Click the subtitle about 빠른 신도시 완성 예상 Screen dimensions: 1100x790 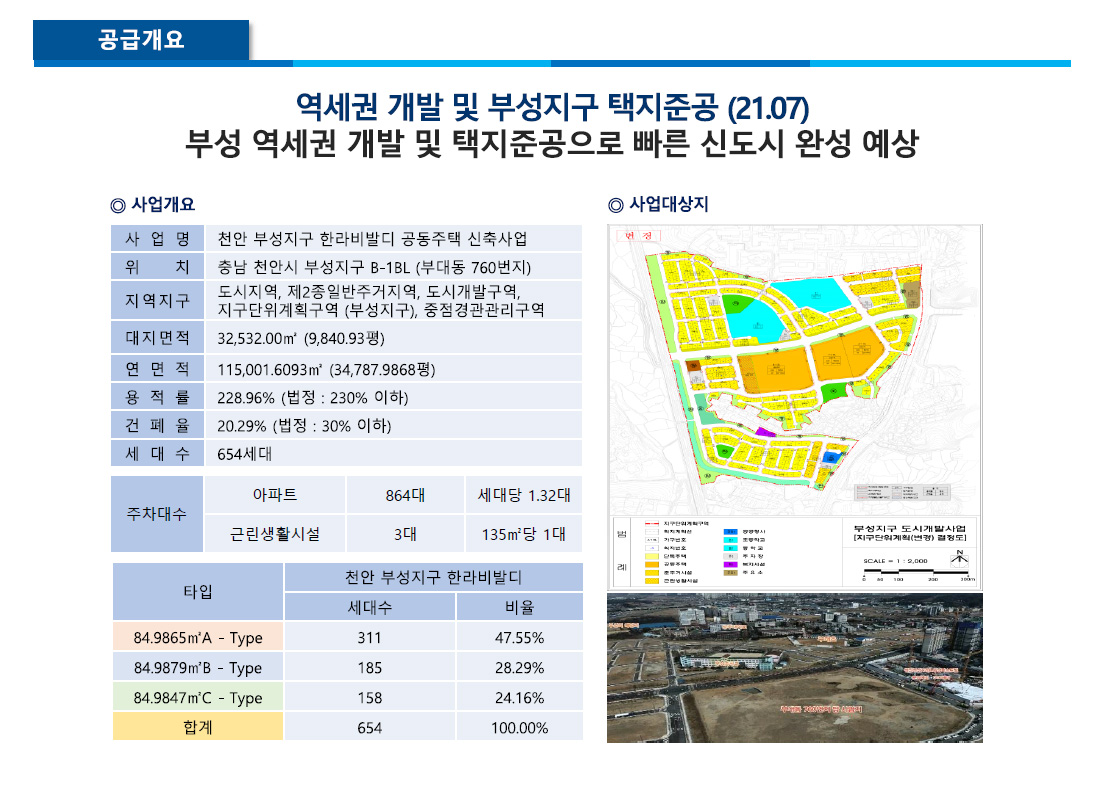(551, 143)
